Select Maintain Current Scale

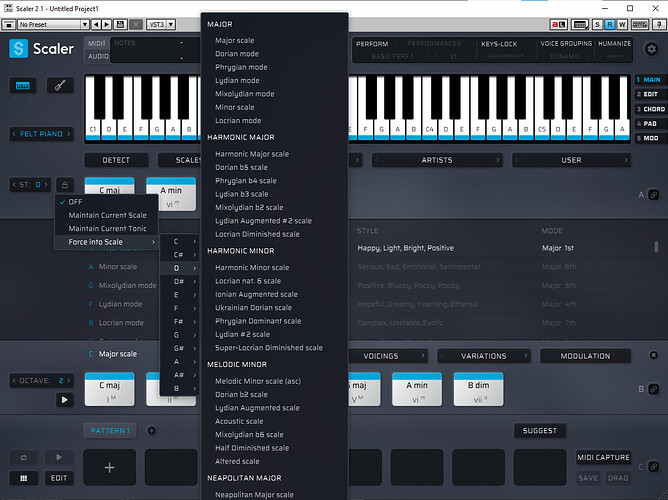tap(107, 215)
